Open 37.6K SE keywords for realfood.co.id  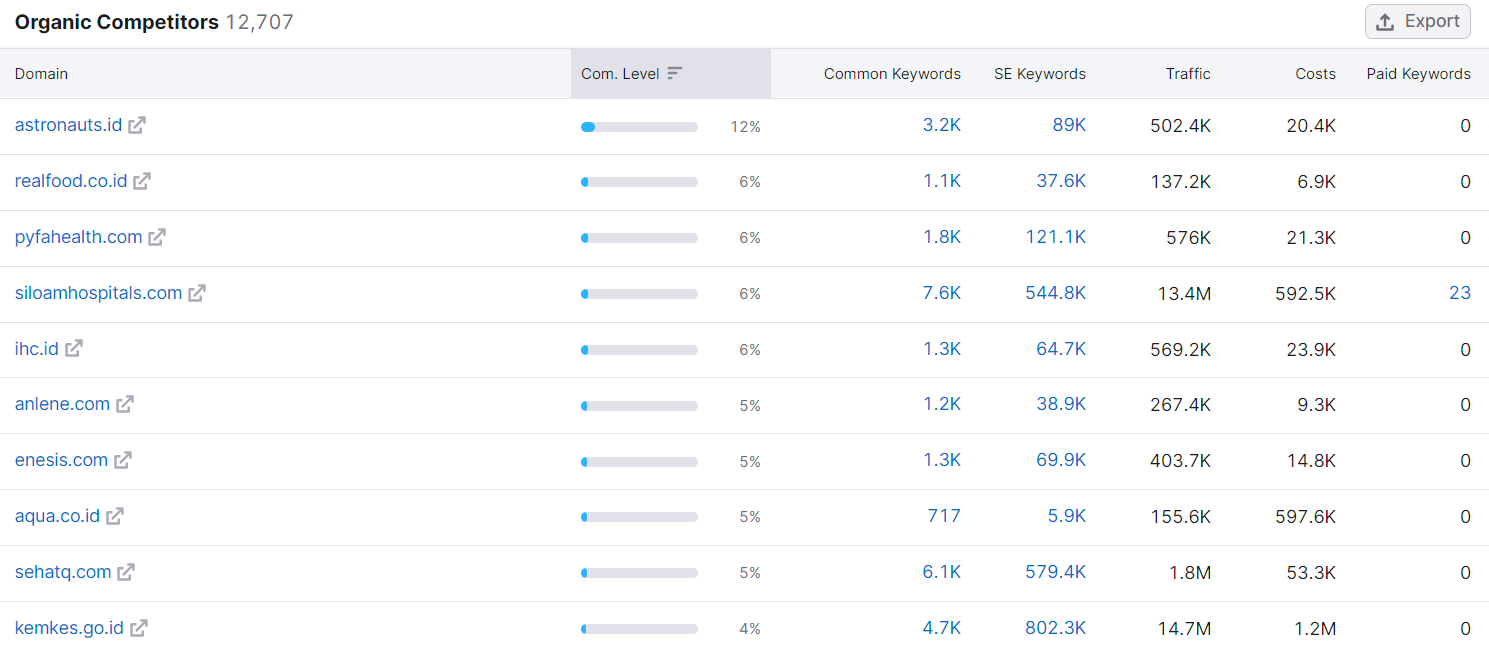coord(1061,181)
